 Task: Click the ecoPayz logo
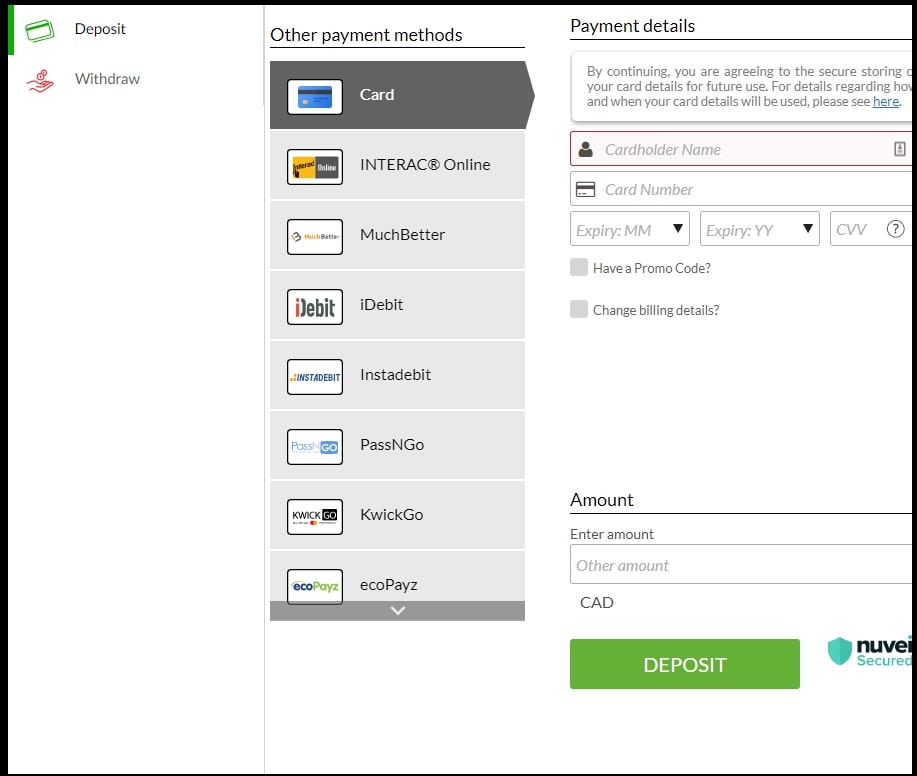click(x=314, y=586)
